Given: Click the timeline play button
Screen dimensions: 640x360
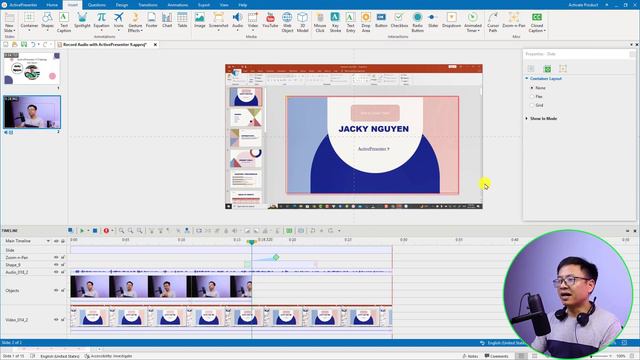Looking at the screenshot, I should pyautogui.click(x=82, y=231).
